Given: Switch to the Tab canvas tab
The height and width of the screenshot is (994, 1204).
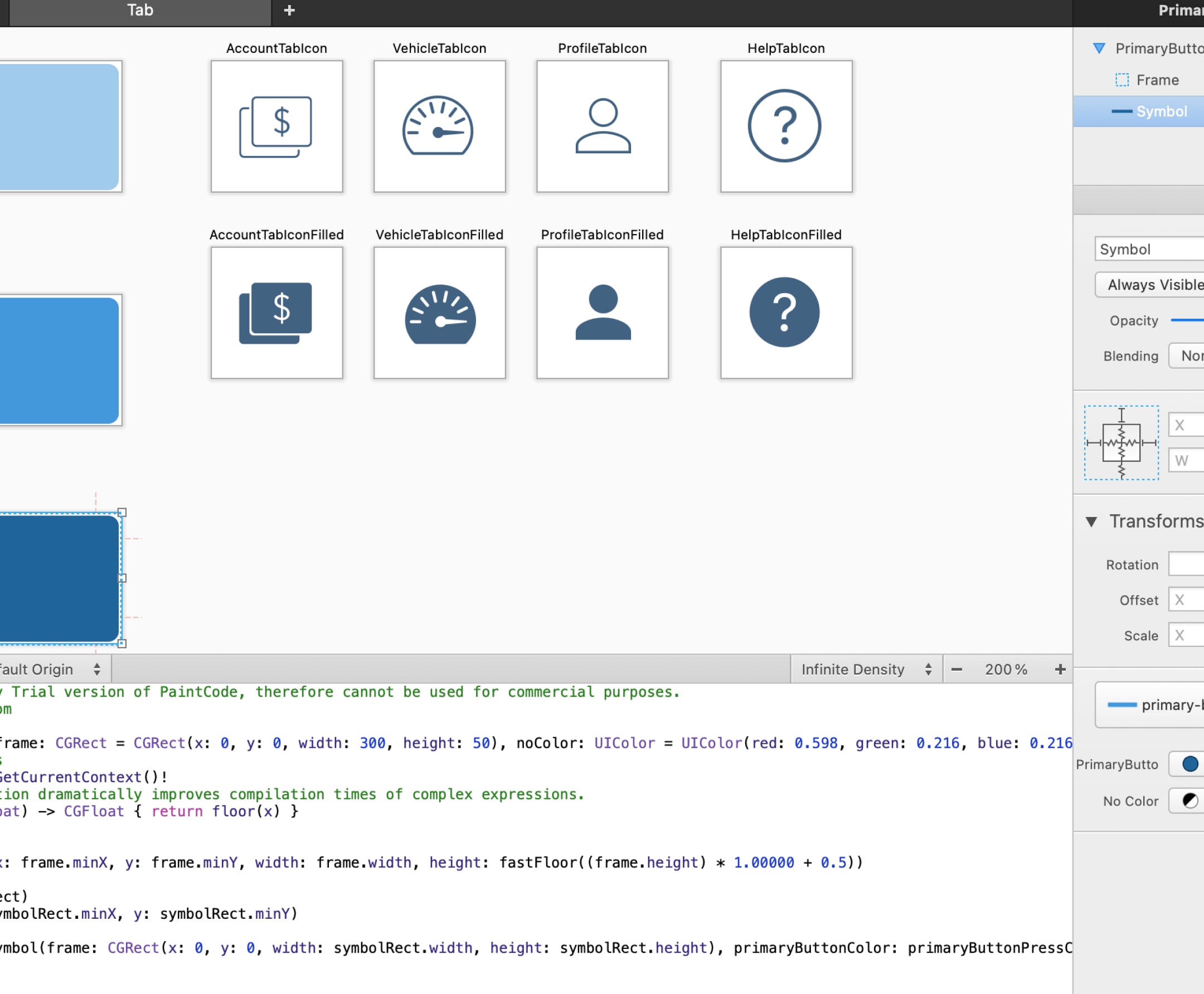Looking at the screenshot, I should tap(140, 9).
